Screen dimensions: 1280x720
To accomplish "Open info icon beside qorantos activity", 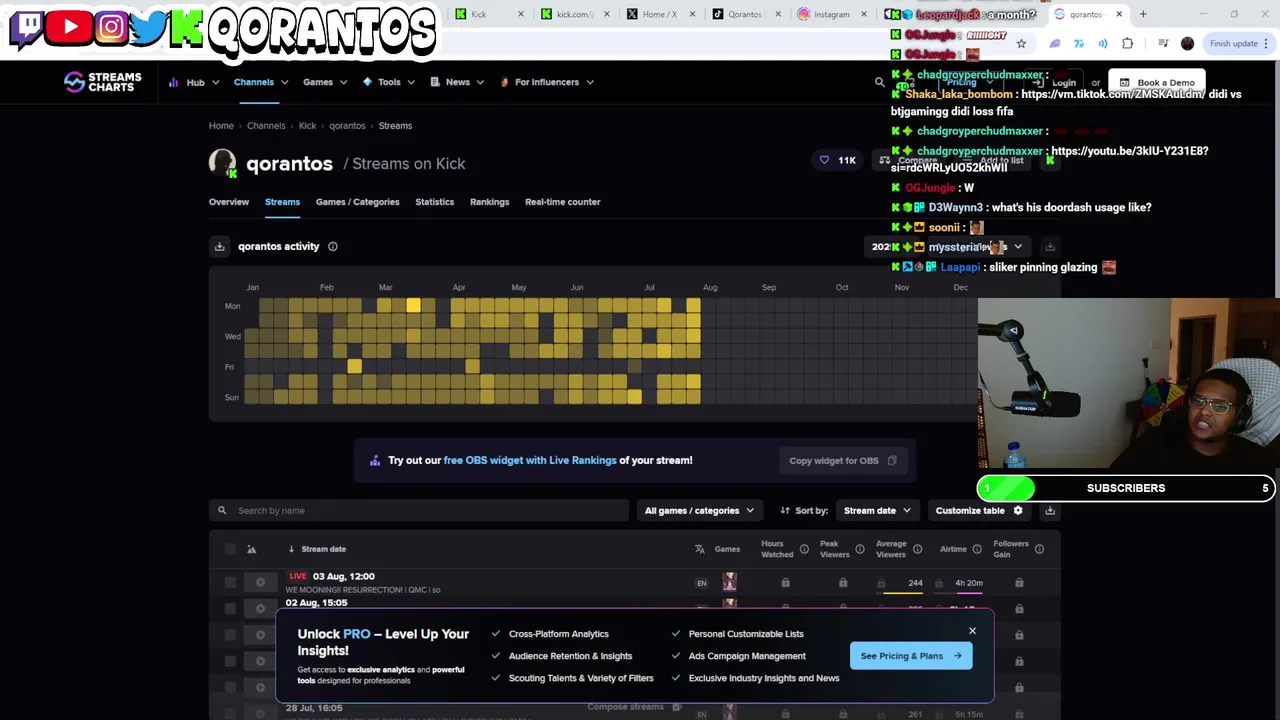I will 333,246.
